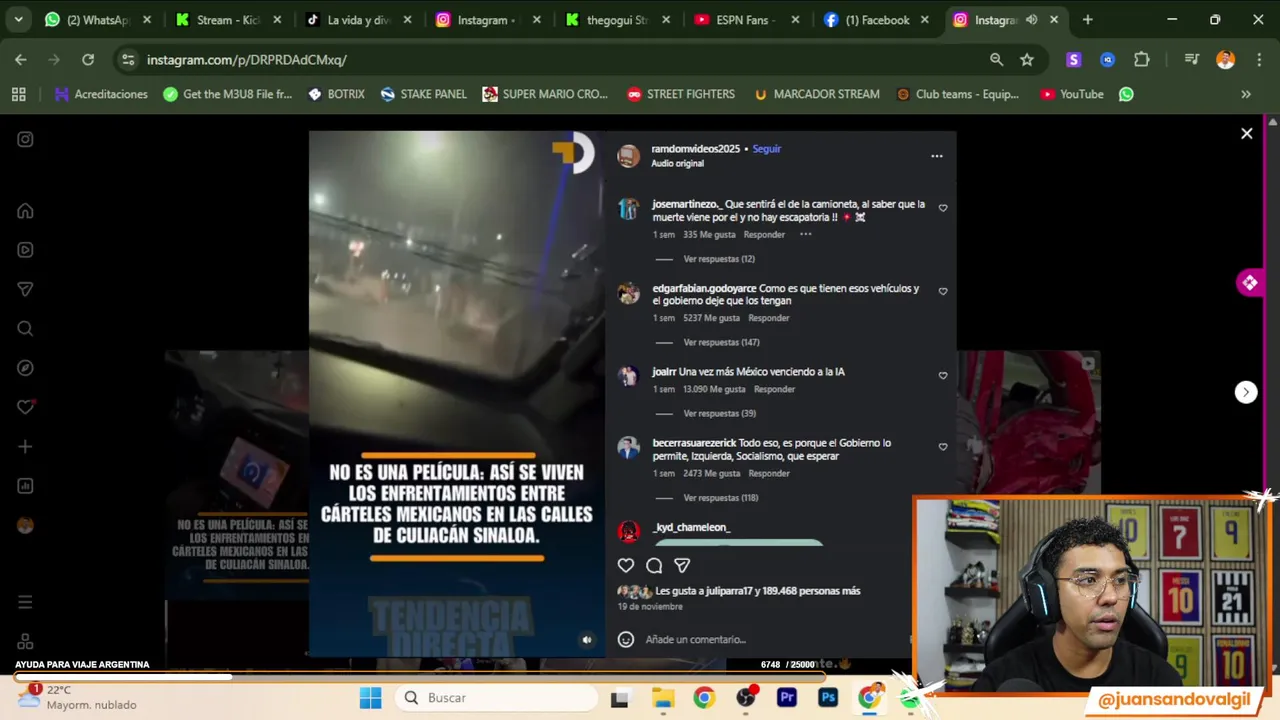This screenshot has width=1280, height=720.
Task: Open YouTube bookmark in bookmarks bar
Action: click(1072, 94)
